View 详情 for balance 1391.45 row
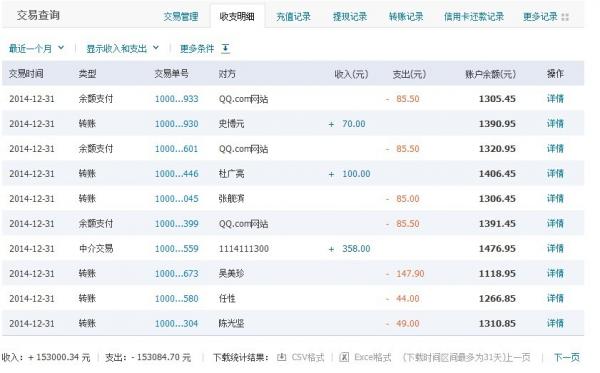600x373 pixels. pos(555,223)
